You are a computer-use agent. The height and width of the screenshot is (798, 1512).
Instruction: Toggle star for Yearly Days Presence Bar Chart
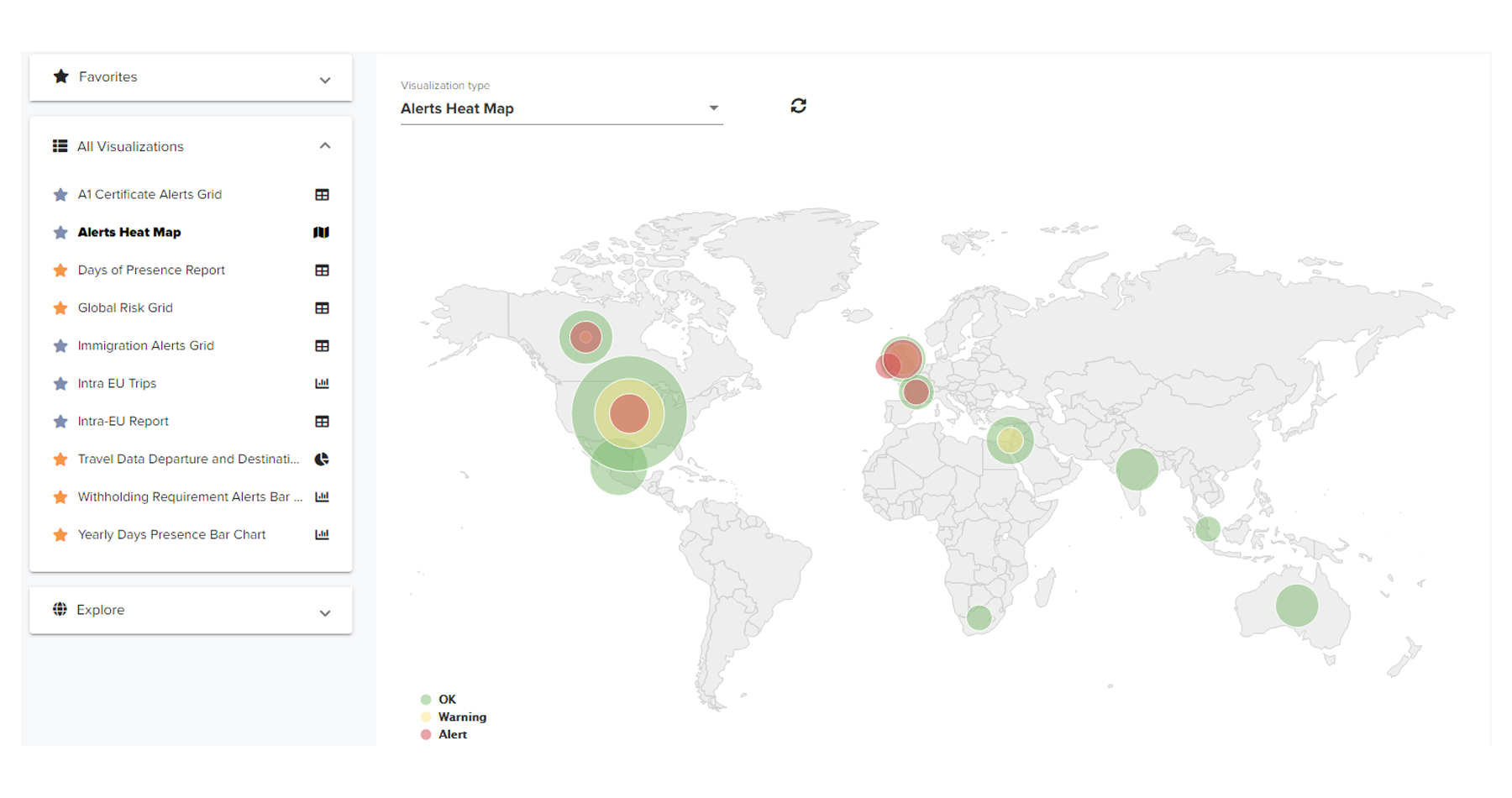pos(60,535)
